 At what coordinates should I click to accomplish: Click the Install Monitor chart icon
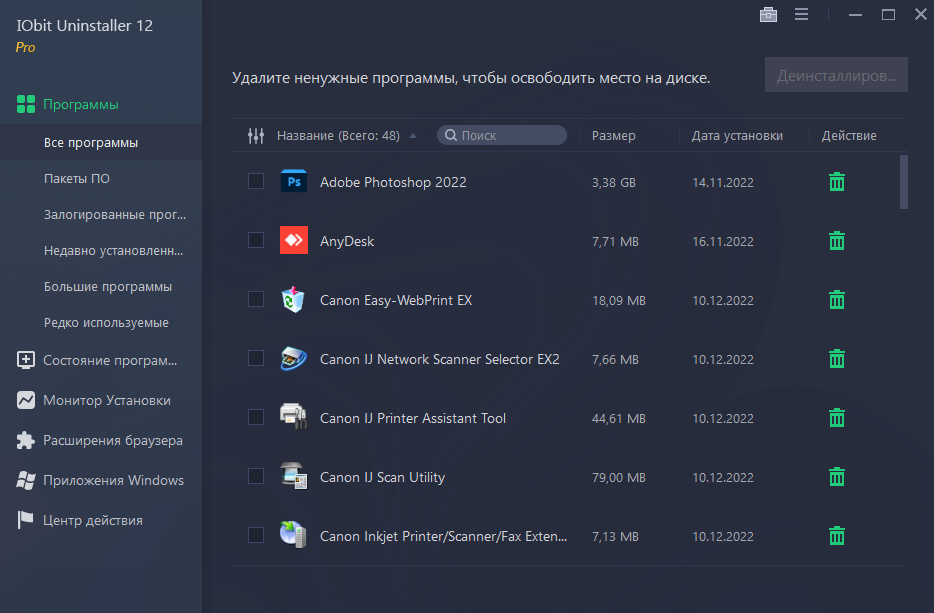coord(26,400)
